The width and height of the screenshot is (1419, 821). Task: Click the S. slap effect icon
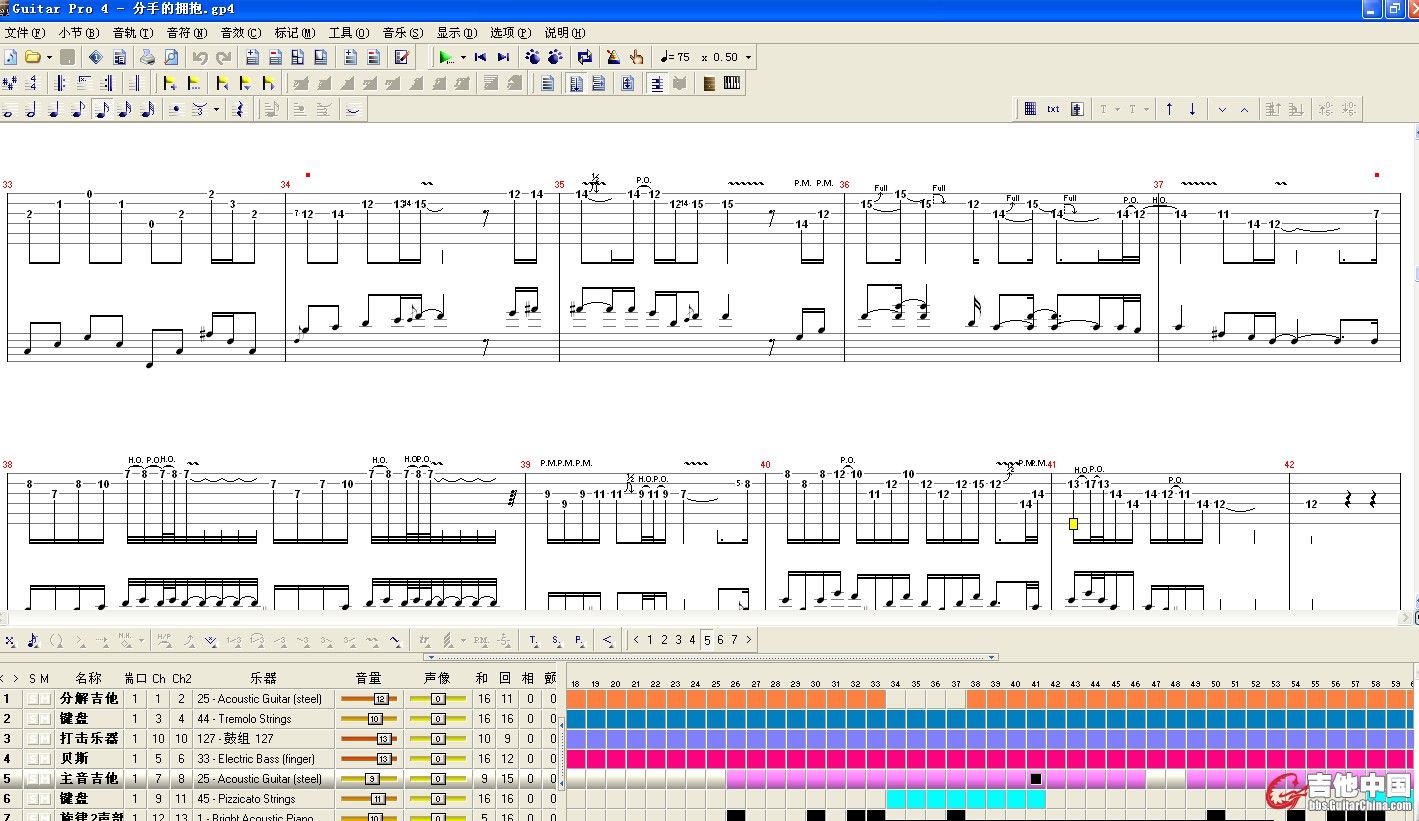tap(556, 640)
